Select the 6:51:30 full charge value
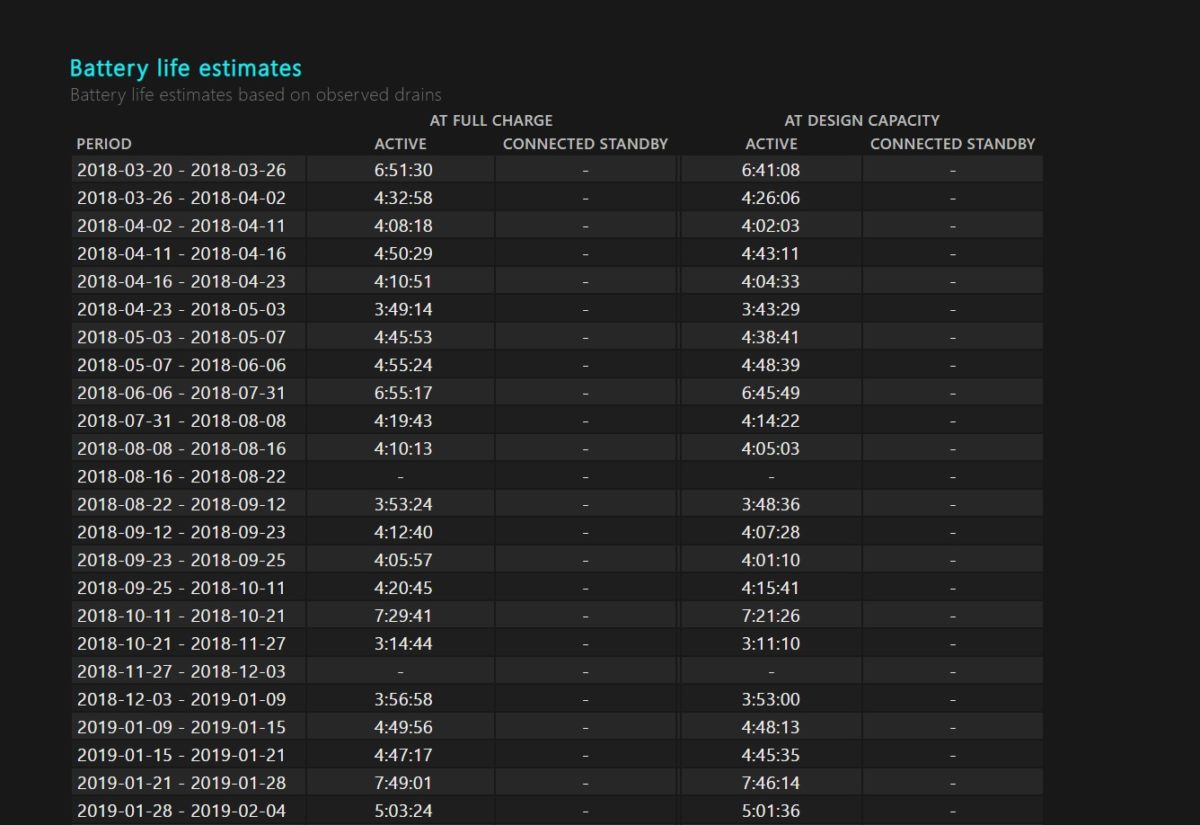The height and width of the screenshot is (825, 1200). click(x=404, y=170)
